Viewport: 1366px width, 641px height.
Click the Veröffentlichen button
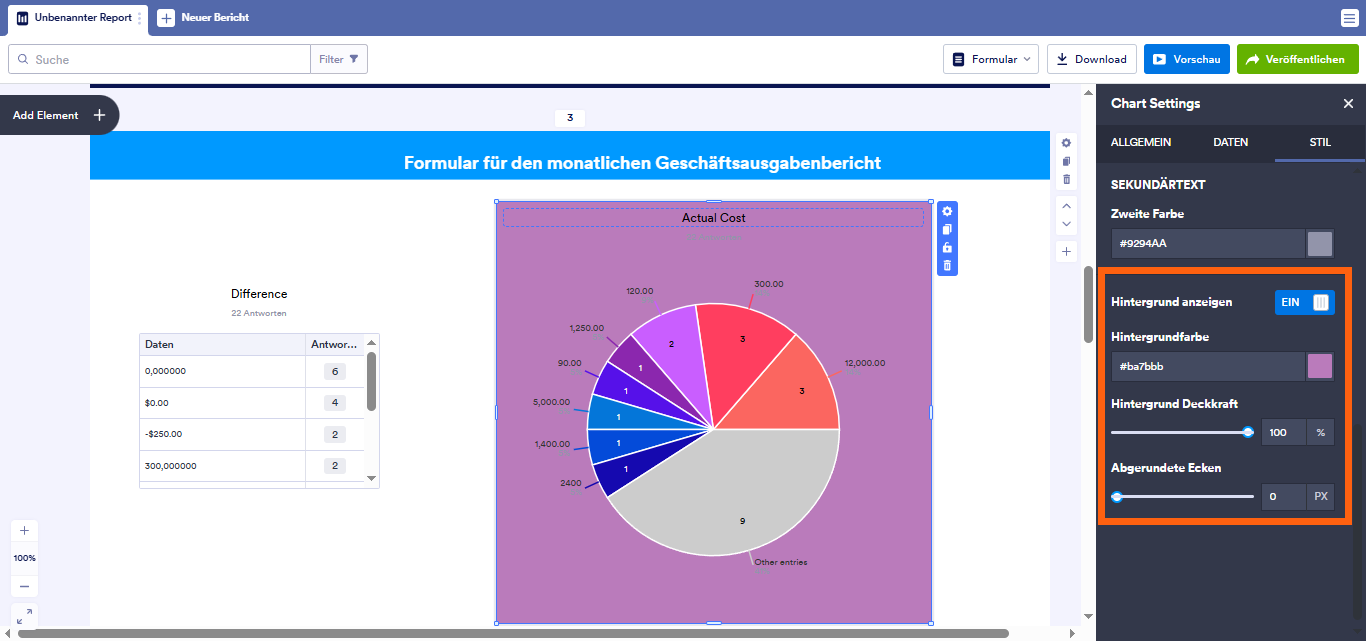tap(1297, 58)
